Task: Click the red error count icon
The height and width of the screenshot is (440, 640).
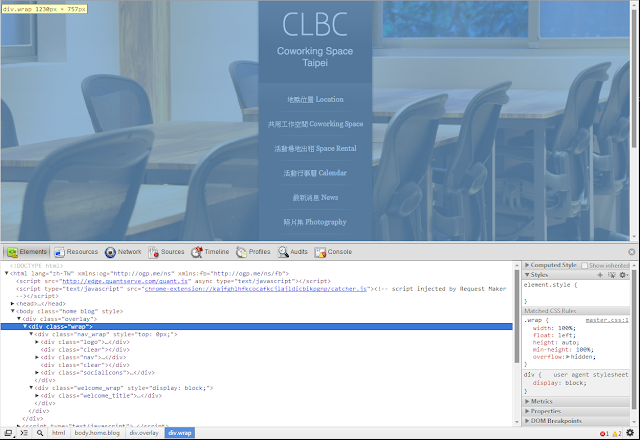Action: [604, 433]
